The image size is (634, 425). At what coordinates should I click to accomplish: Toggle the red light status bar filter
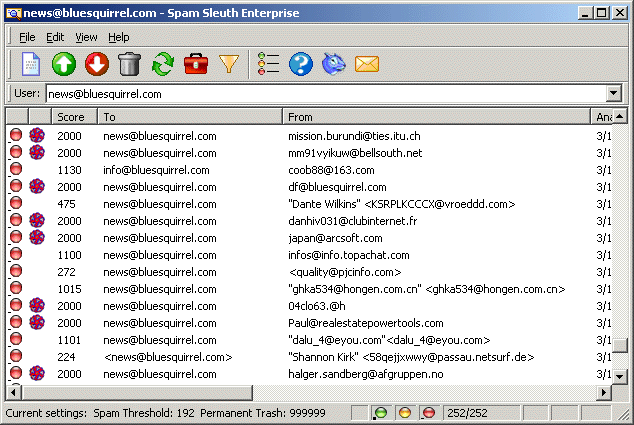pyautogui.click(x=428, y=413)
